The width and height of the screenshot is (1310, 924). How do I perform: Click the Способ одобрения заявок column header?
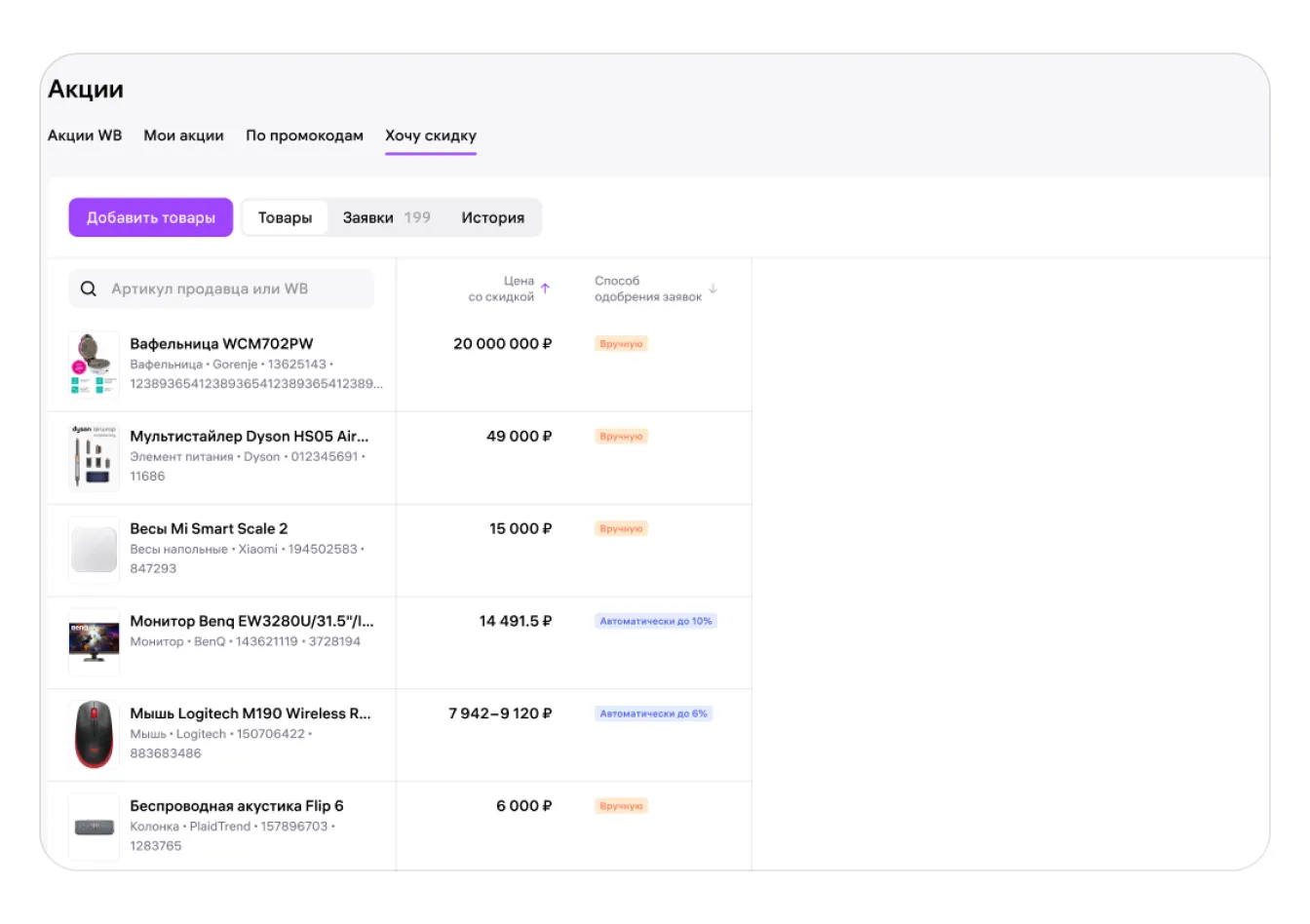pyautogui.click(x=648, y=289)
